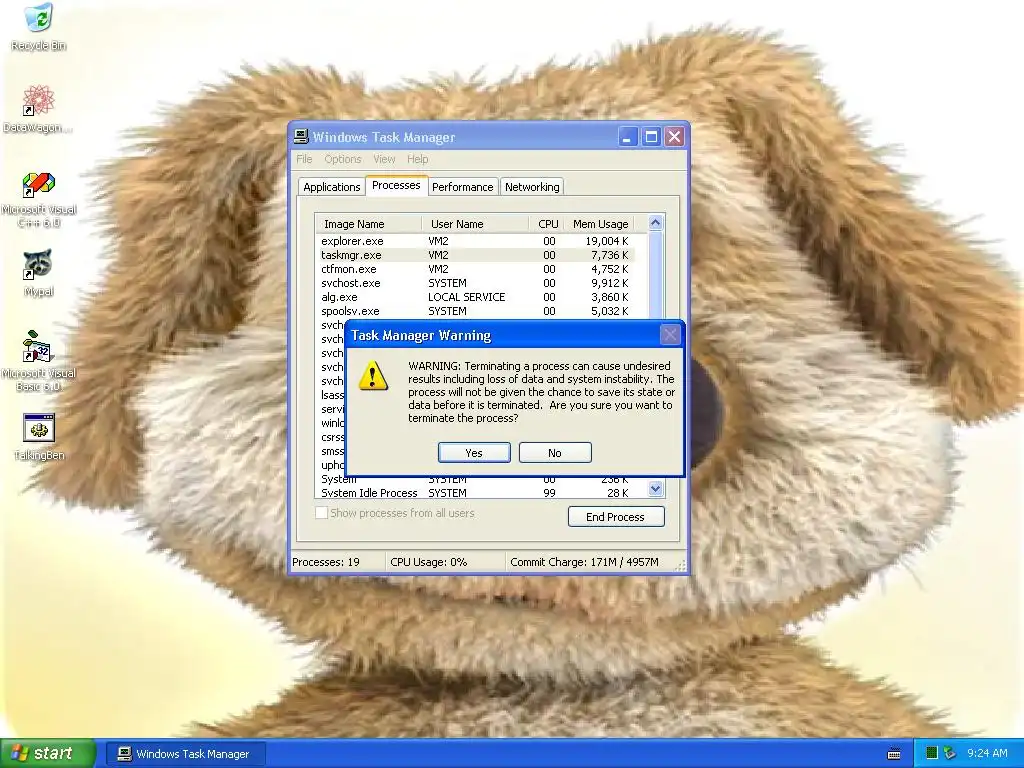The image size is (1024, 768).
Task: Sort by the Image Name column
Action: (x=368, y=224)
